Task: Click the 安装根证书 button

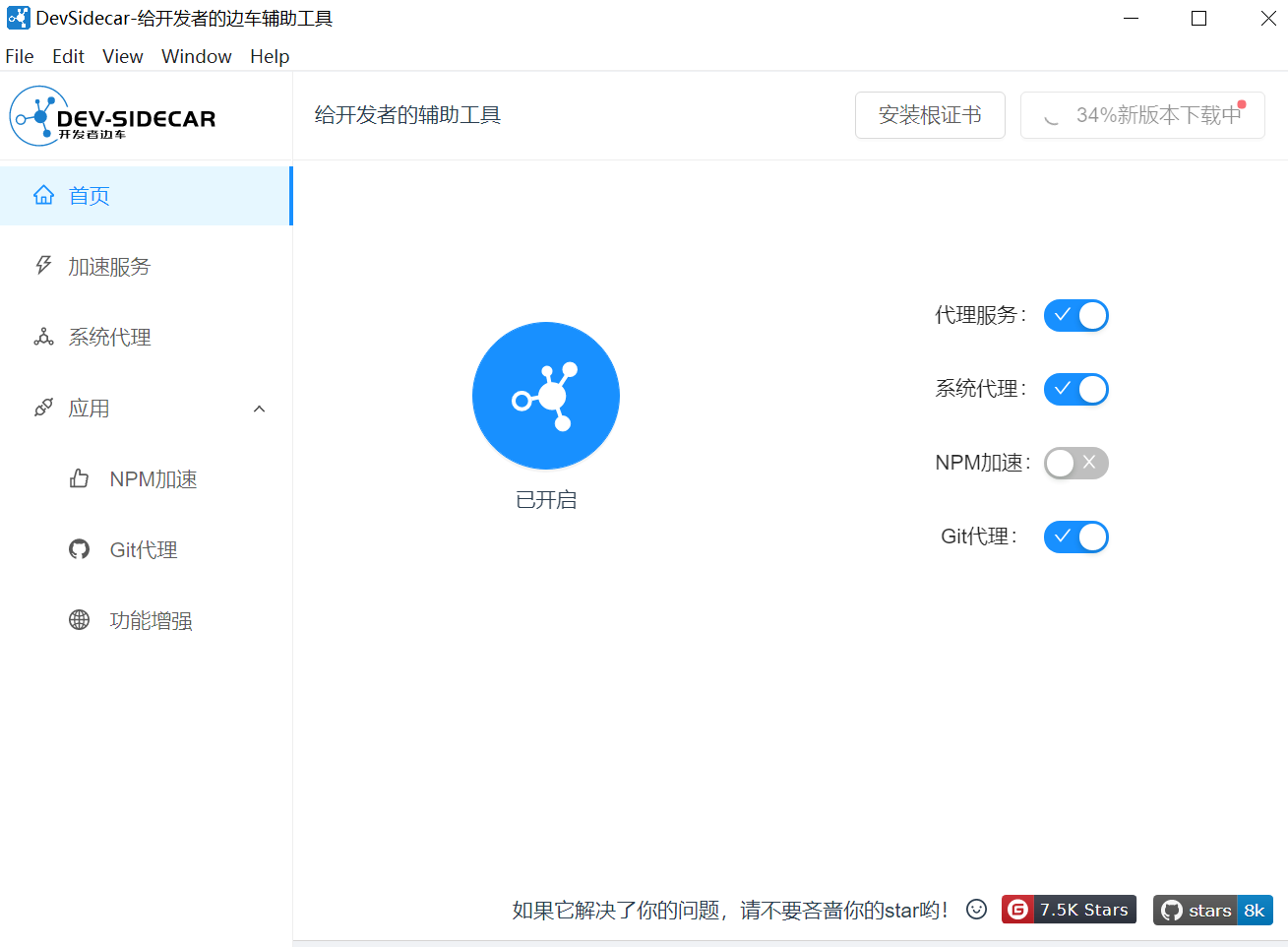Action: pyautogui.click(x=929, y=115)
